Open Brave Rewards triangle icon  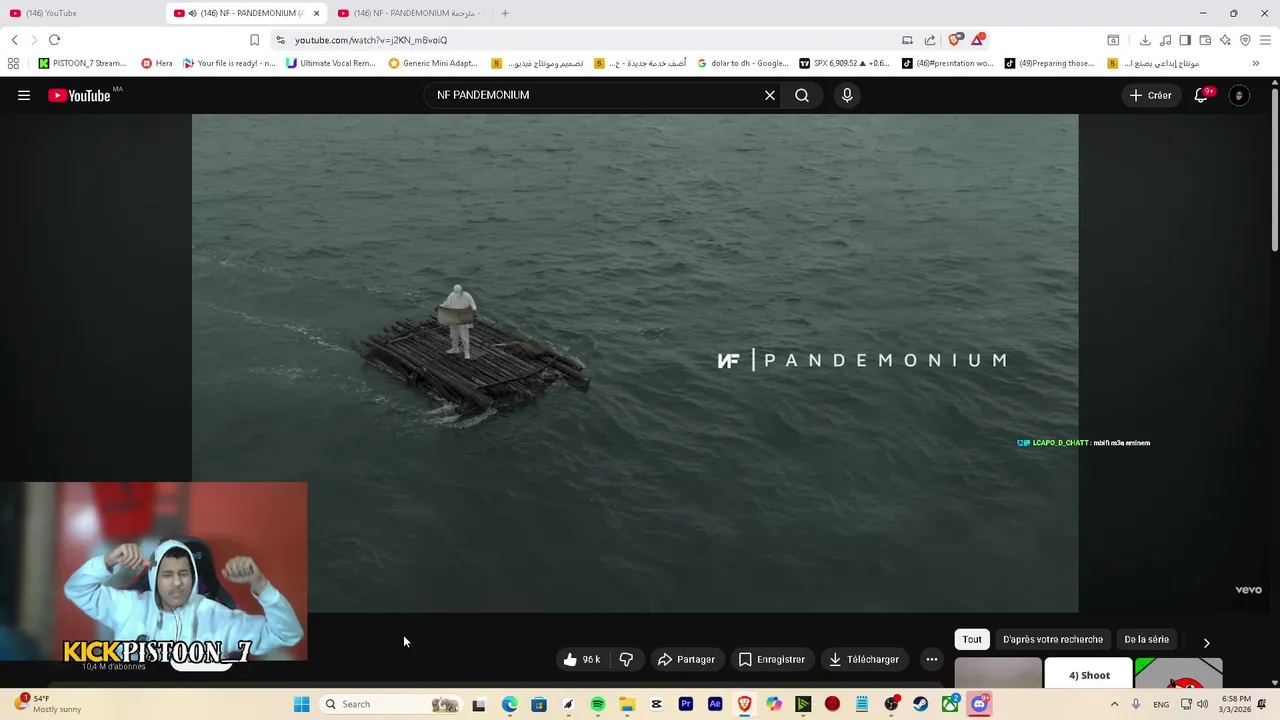(x=979, y=39)
